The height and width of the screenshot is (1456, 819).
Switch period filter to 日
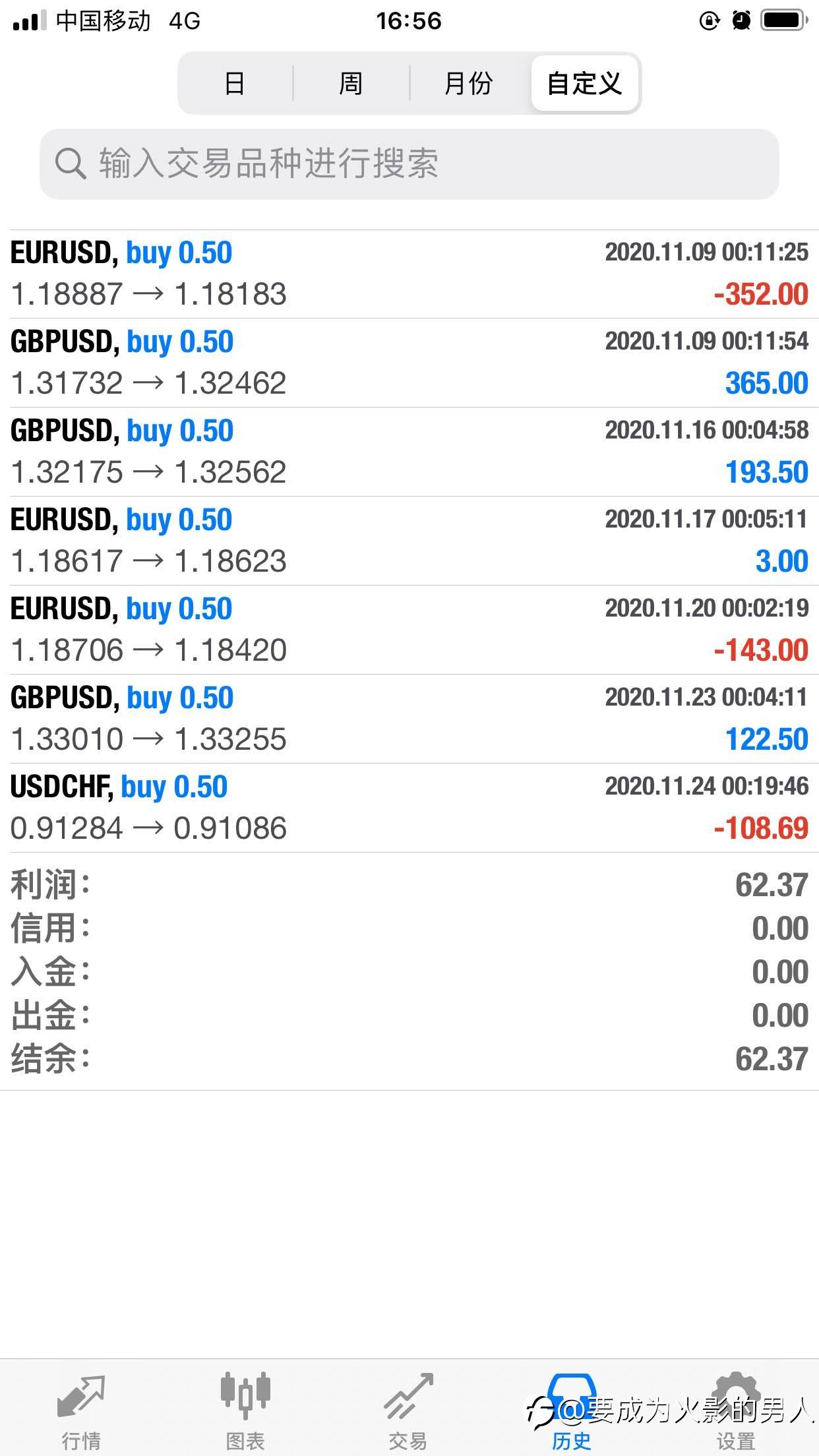235,83
